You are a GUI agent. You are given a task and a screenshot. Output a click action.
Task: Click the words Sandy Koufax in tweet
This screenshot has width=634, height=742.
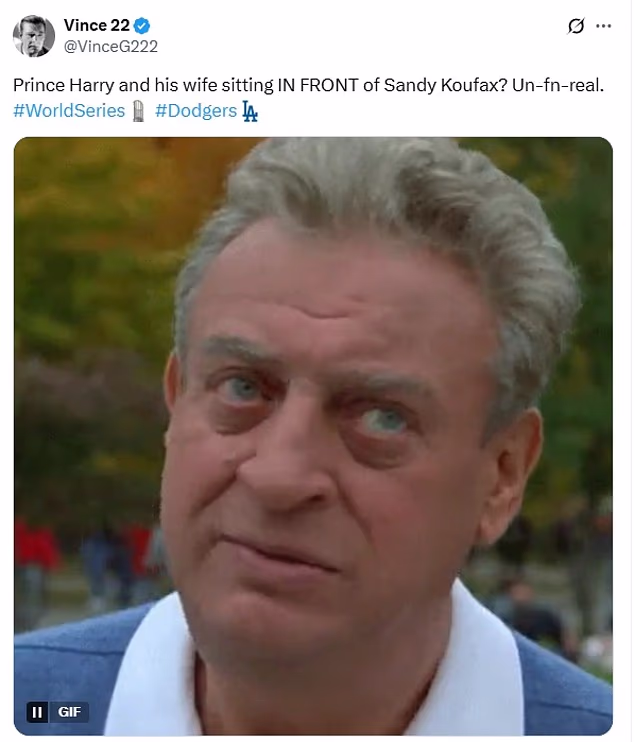(x=445, y=85)
